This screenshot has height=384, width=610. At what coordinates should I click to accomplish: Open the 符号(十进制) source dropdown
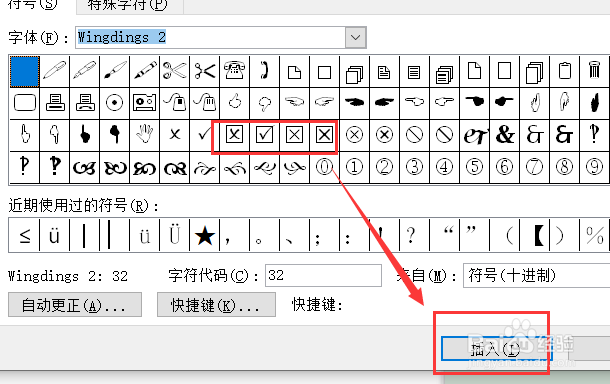(536, 275)
